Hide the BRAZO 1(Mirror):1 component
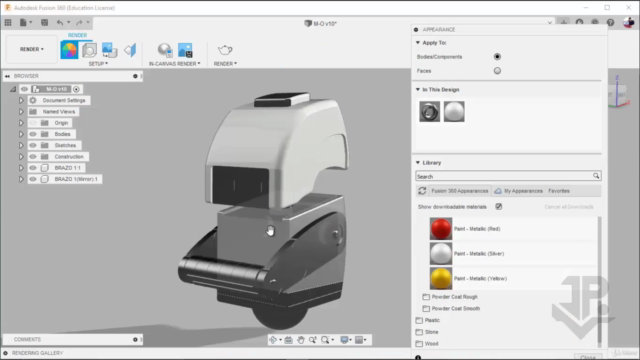Image resolution: width=640 pixels, height=360 pixels. (33, 179)
